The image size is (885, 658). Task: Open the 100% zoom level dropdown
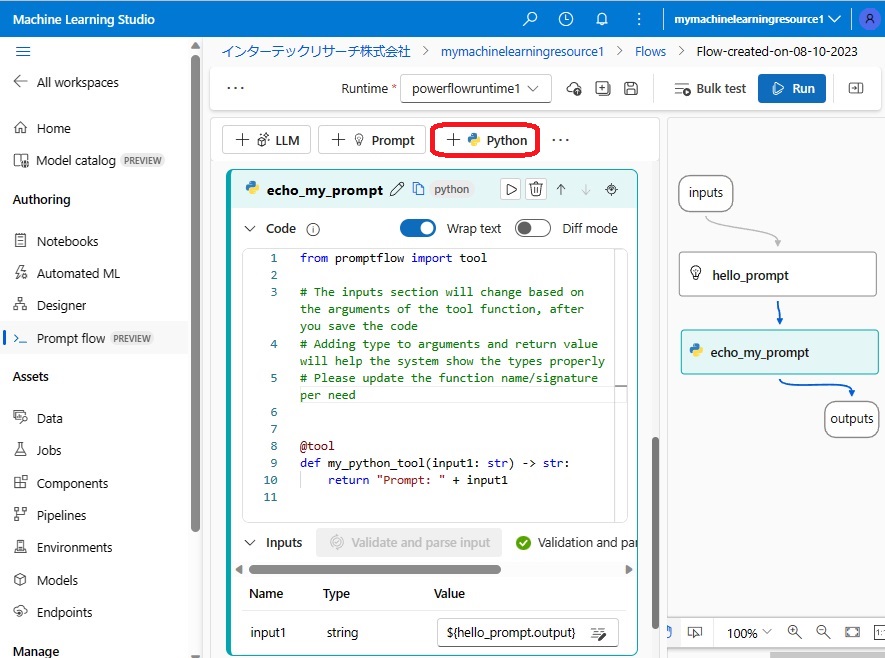point(748,633)
